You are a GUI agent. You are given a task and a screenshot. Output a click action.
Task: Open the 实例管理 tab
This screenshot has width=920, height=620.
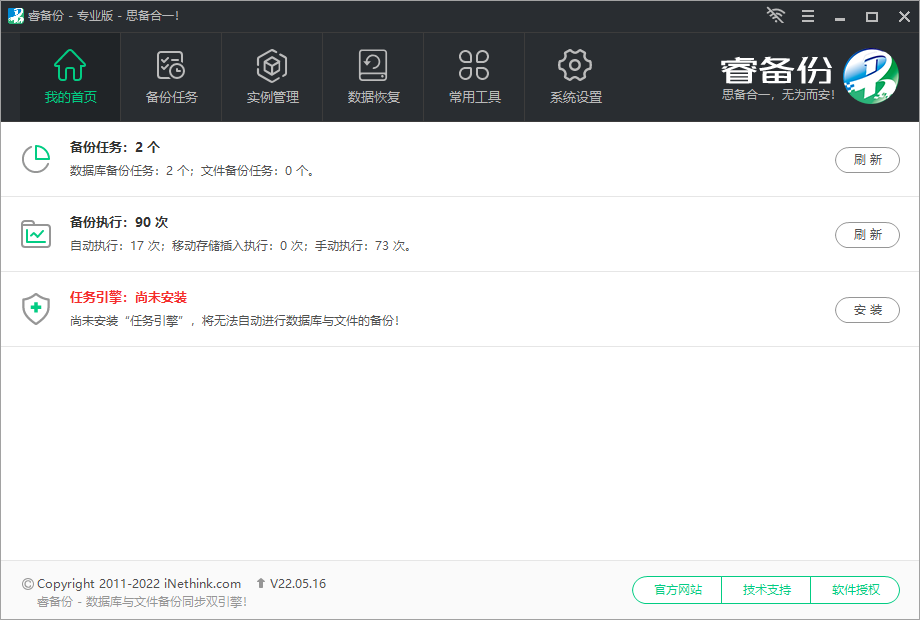click(x=272, y=77)
